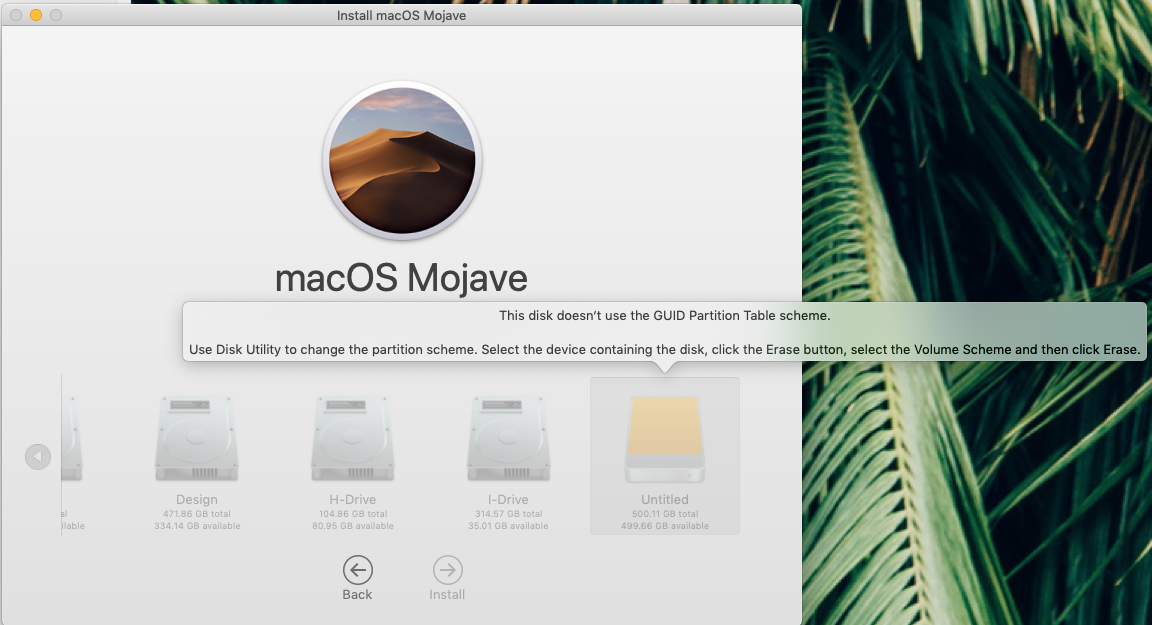Click the macOS Mojave desert logo
This screenshot has height=625, width=1152.
coord(402,161)
